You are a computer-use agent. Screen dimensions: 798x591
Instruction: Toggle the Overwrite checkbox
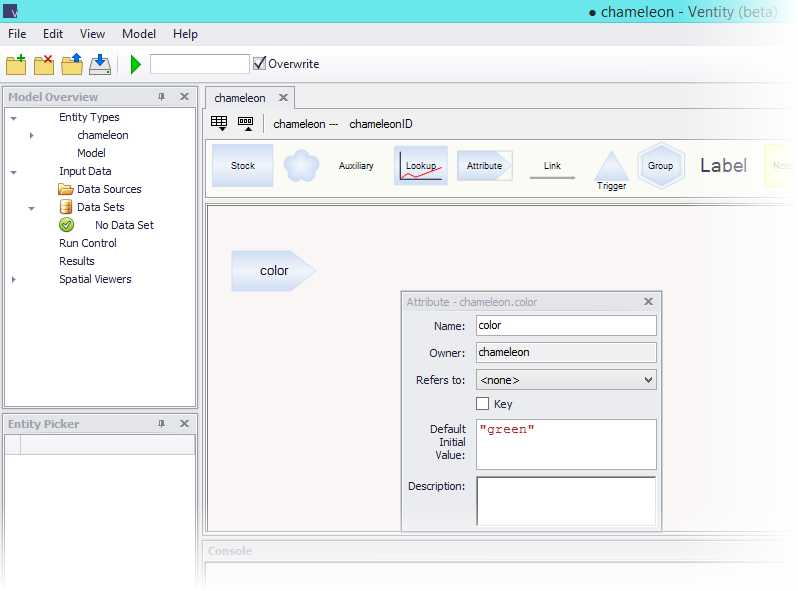pos(260,63)
